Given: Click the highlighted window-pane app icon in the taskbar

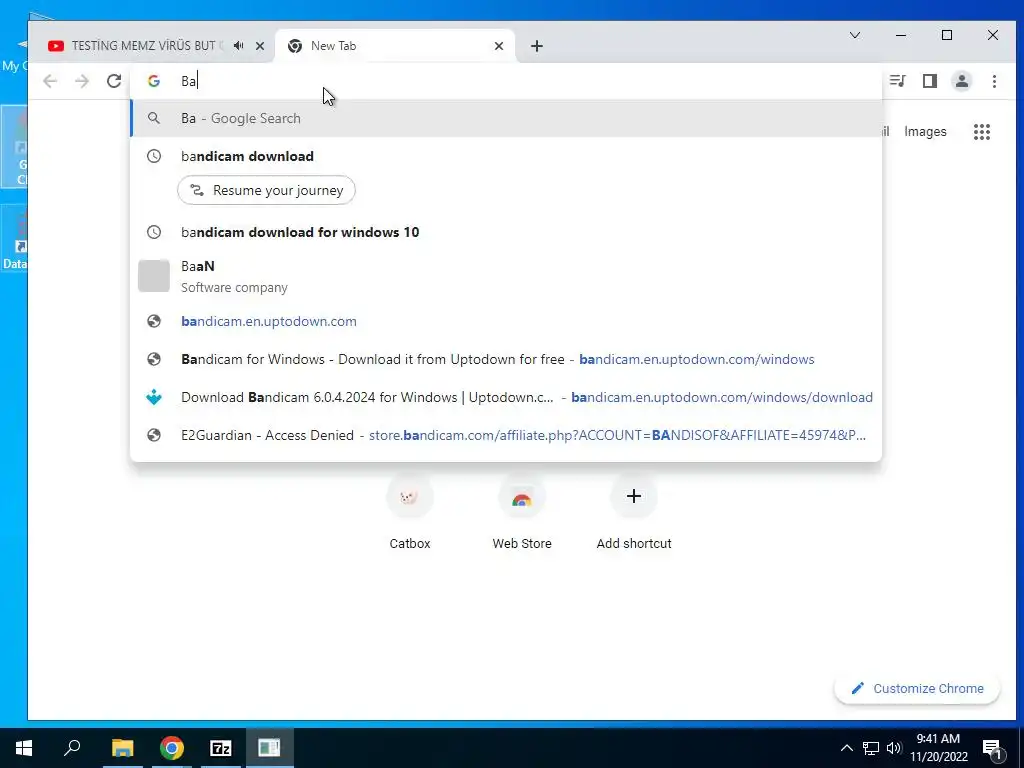Looking at the screenshot, I should coord(269,747).
